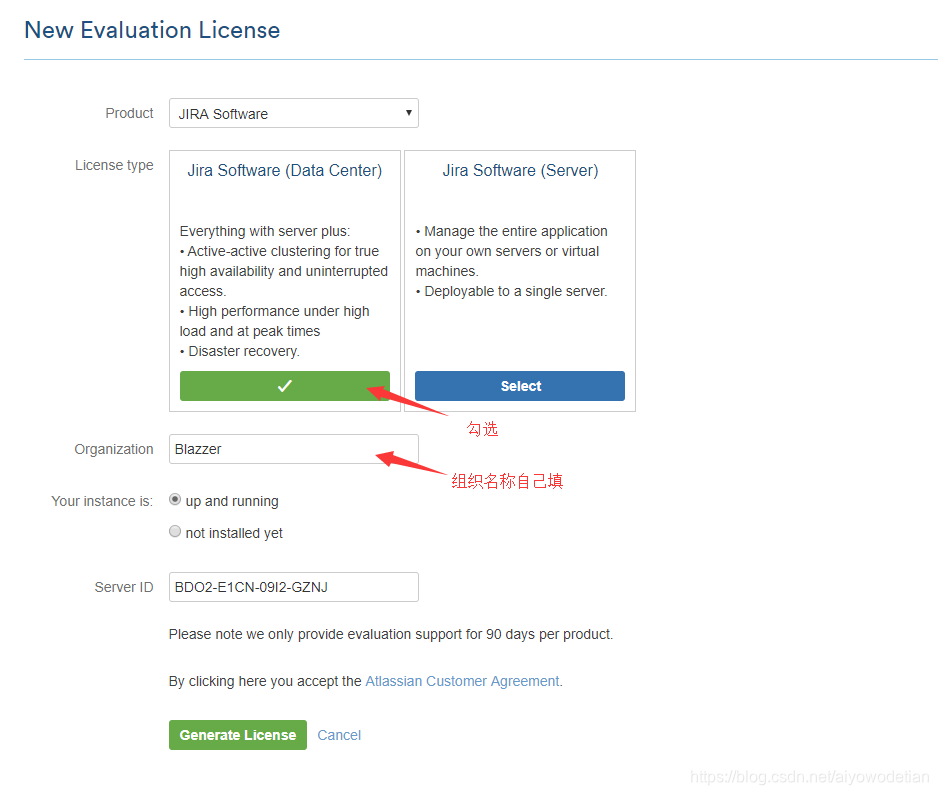
Task: Click the 'Your instance is:' label
Action: tap(102, 501)
